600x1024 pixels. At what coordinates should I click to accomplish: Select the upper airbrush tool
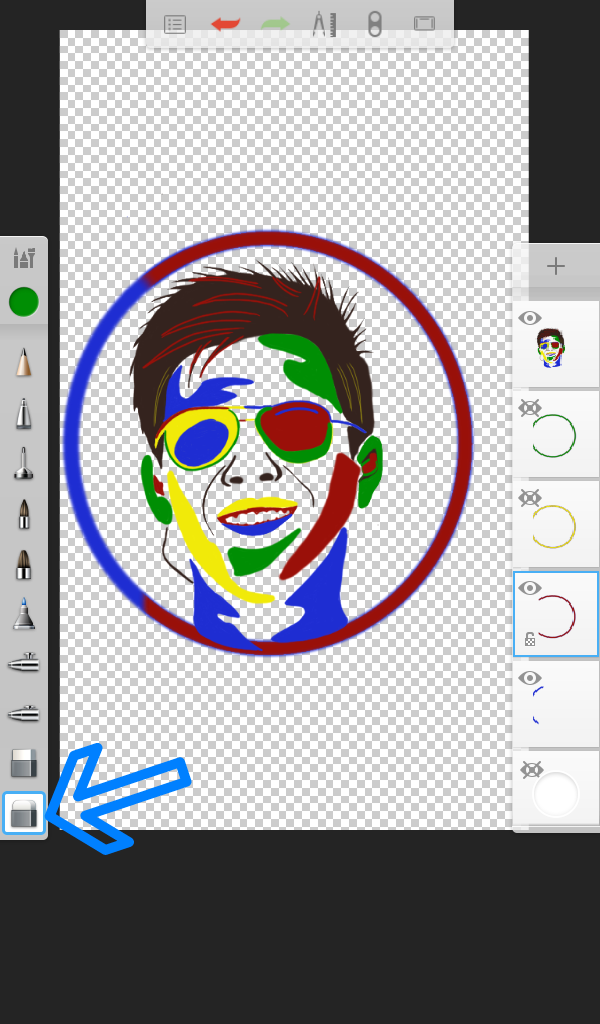pyautogui.click(x=24, y=664)
